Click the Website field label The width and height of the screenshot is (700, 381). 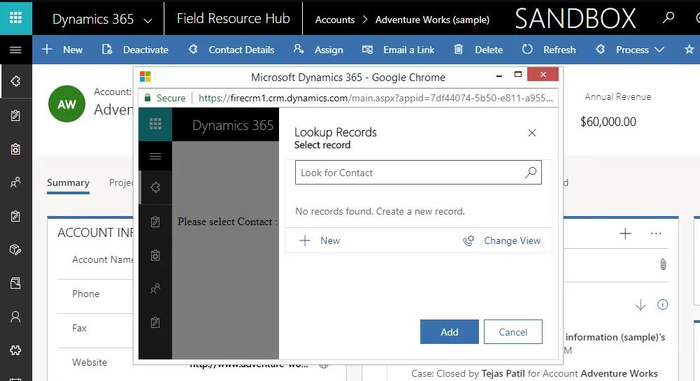click(x=89, y=362)
